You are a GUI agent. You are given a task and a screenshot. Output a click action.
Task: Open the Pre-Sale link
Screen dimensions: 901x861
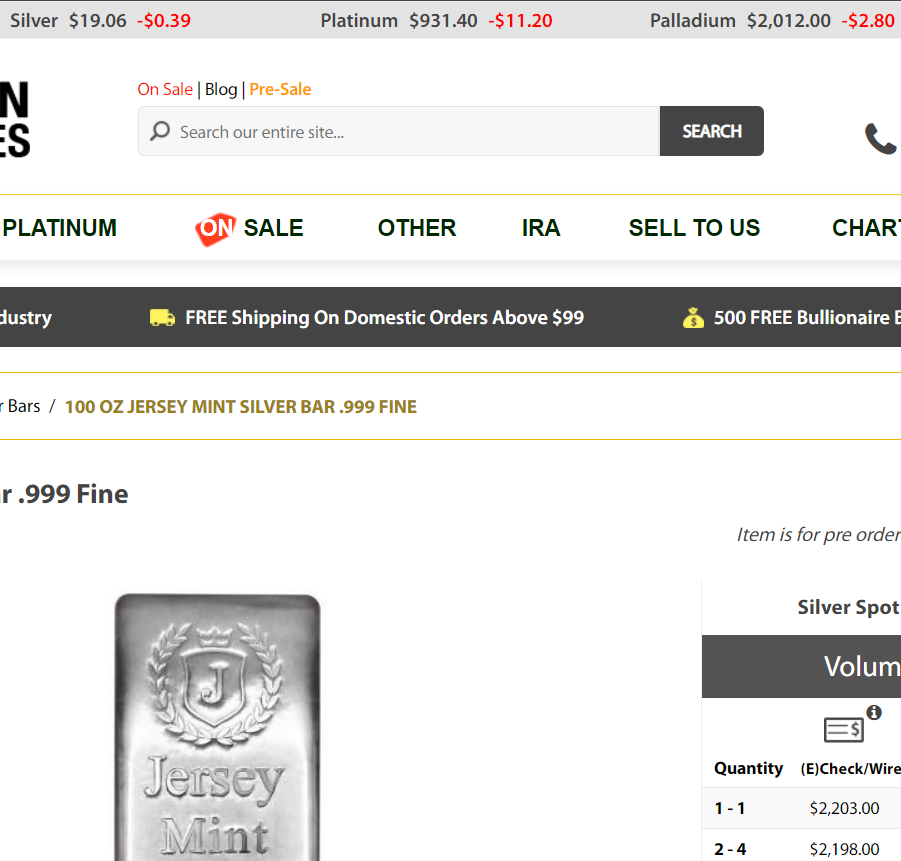(280, 89)
